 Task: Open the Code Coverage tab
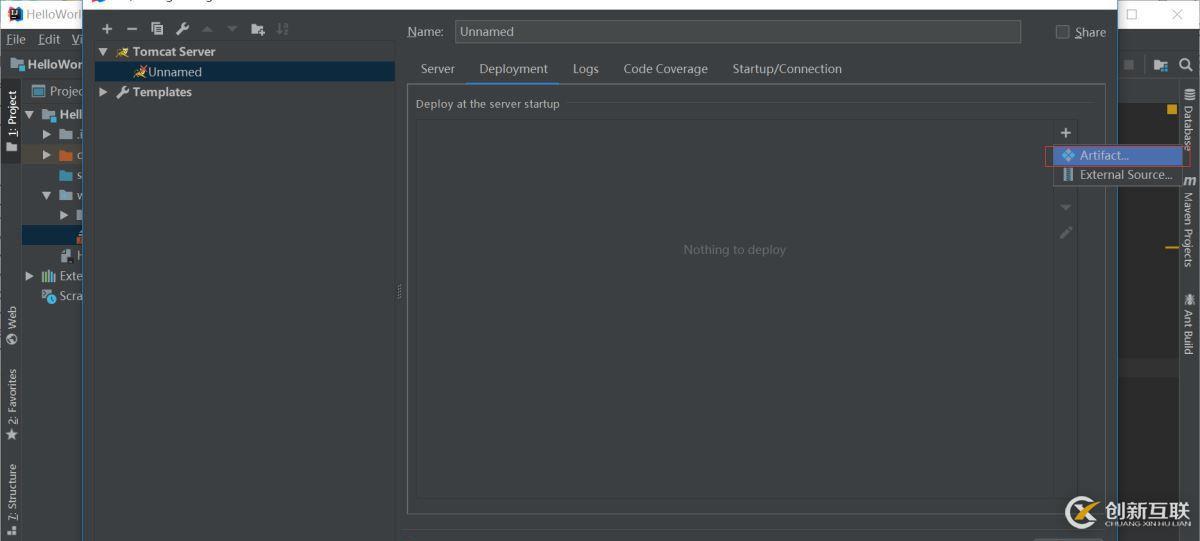[x=665, y=69]
